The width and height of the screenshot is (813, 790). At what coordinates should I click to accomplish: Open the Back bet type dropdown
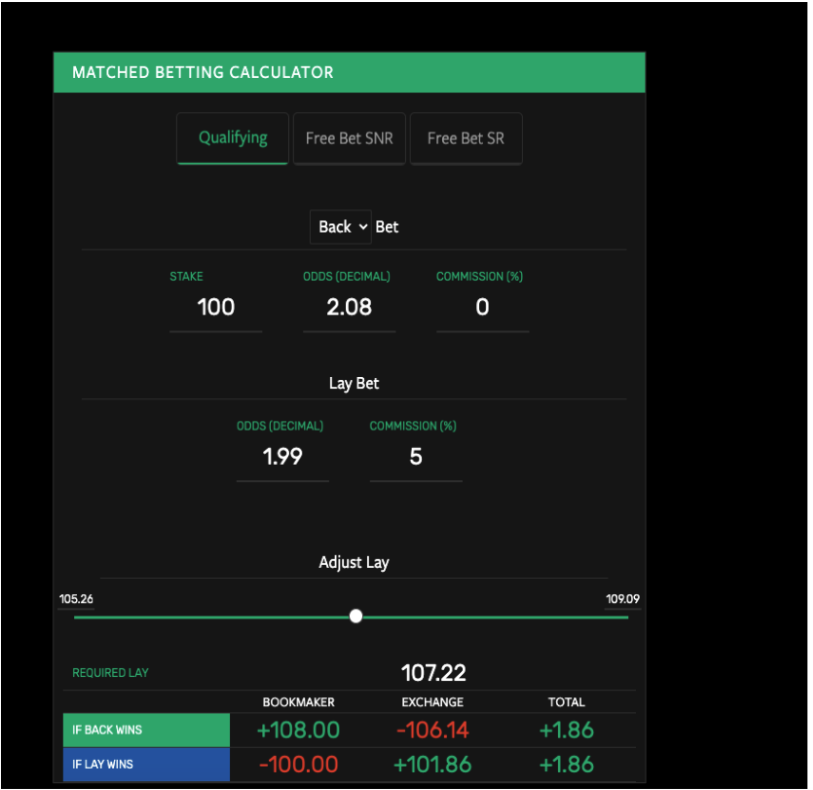(342, 227)
